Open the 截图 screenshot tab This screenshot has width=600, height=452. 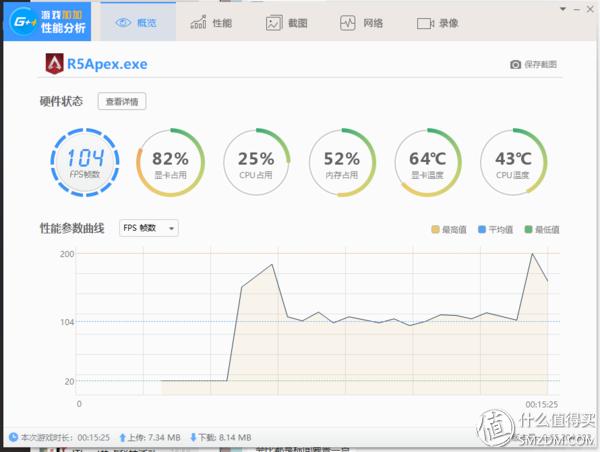click(287, 23)
